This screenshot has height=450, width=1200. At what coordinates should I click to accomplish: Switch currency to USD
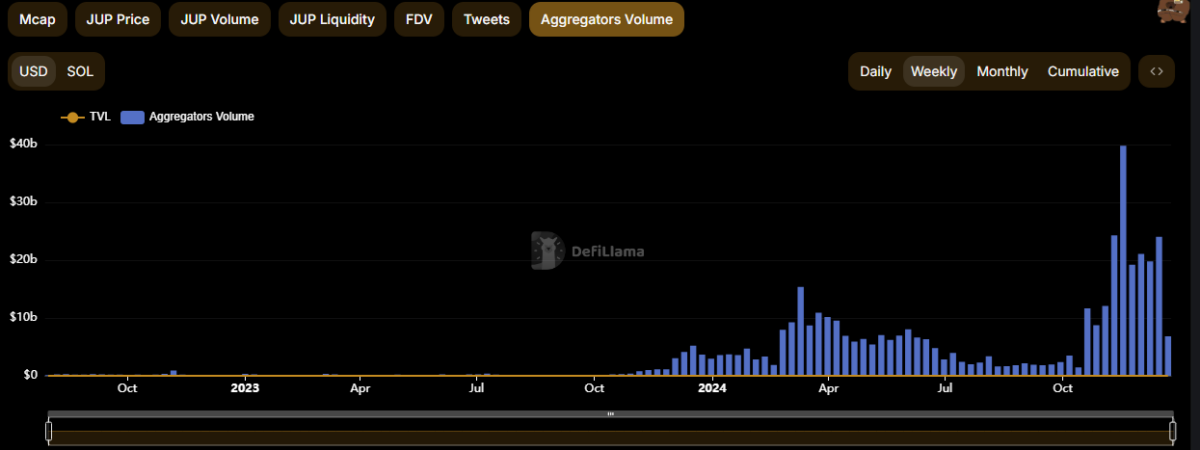coord(34,71)
